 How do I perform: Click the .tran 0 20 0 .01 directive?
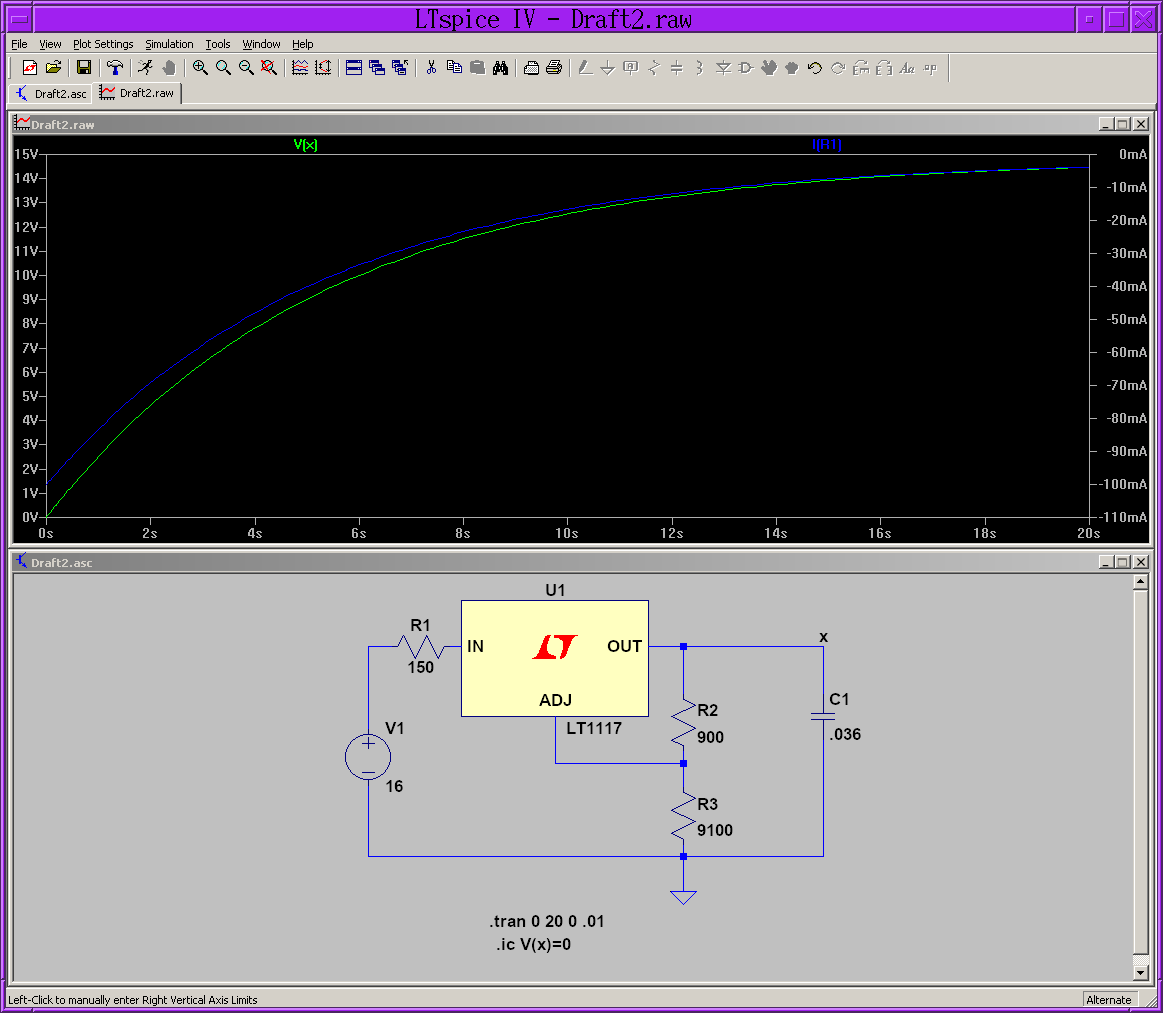point(547,922)
